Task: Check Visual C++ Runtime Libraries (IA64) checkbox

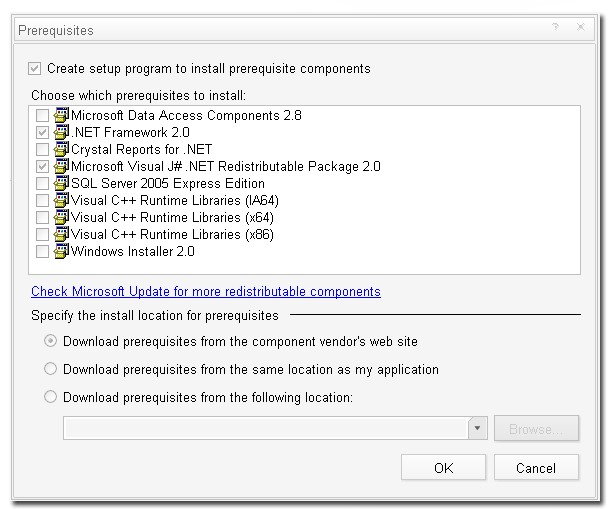Action: click(x=42, y=201)
